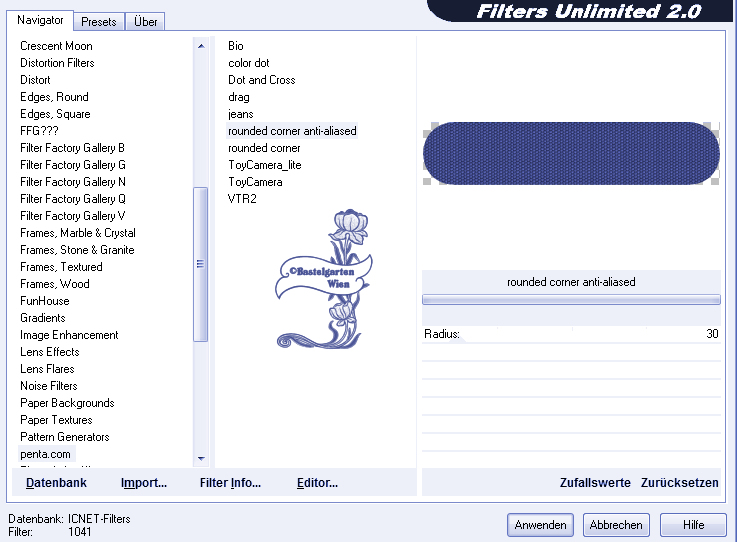Open the Über tab
This screenshot has width=737, height=542.
click(145, 22)
